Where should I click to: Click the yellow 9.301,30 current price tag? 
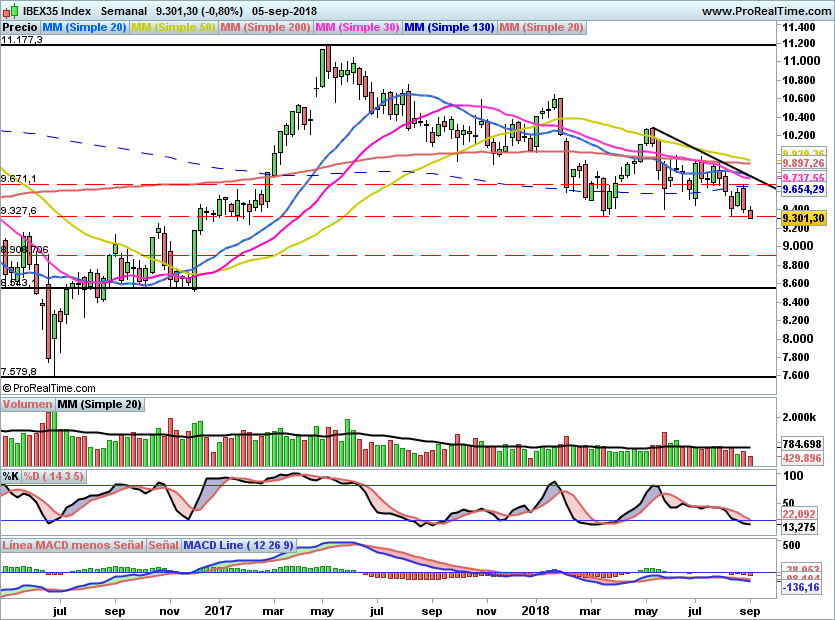[803, 218]
